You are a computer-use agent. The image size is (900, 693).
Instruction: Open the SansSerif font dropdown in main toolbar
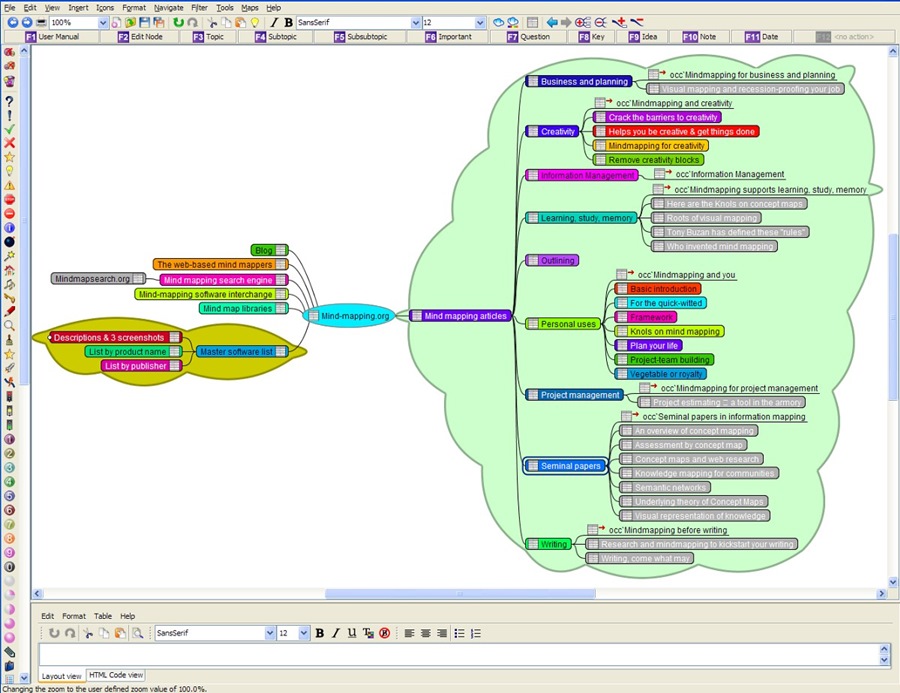(x=416, y=22)
